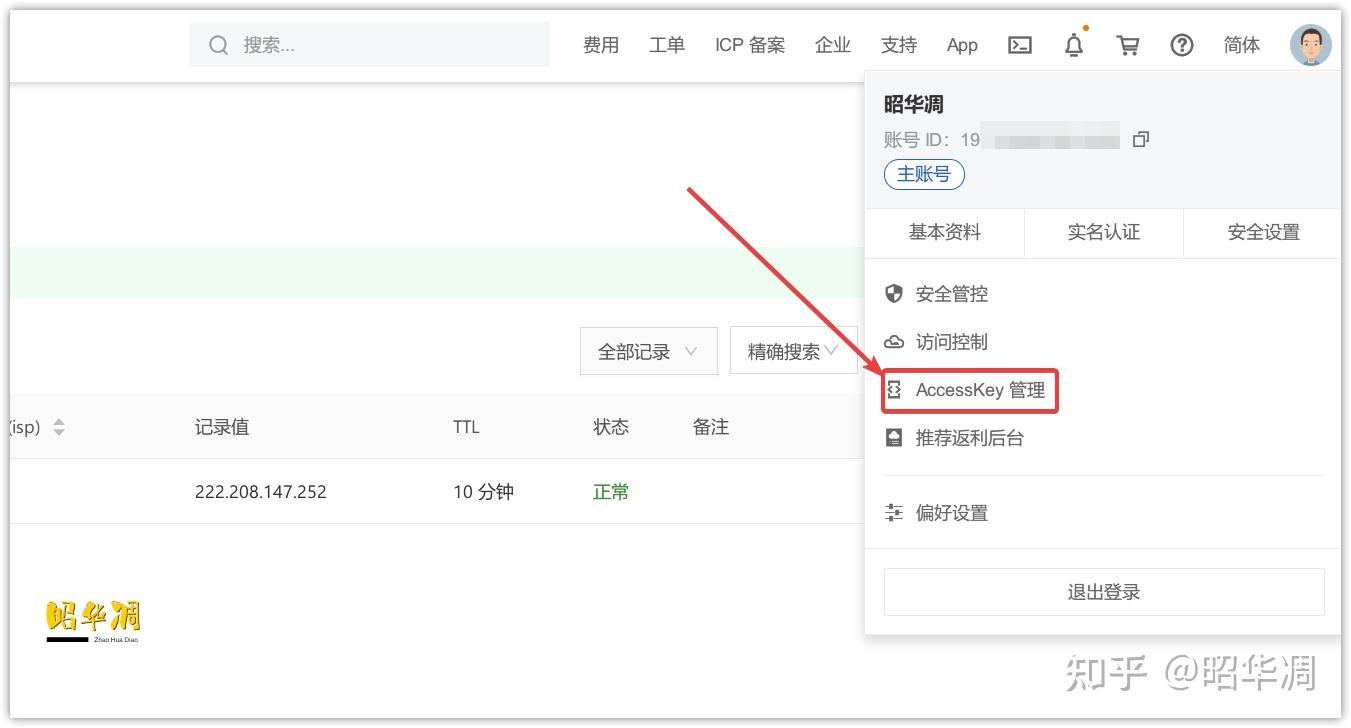Expand the 全部记录 dropdown
Viewport: 1351px width, 728px height.
click(648, 351)
